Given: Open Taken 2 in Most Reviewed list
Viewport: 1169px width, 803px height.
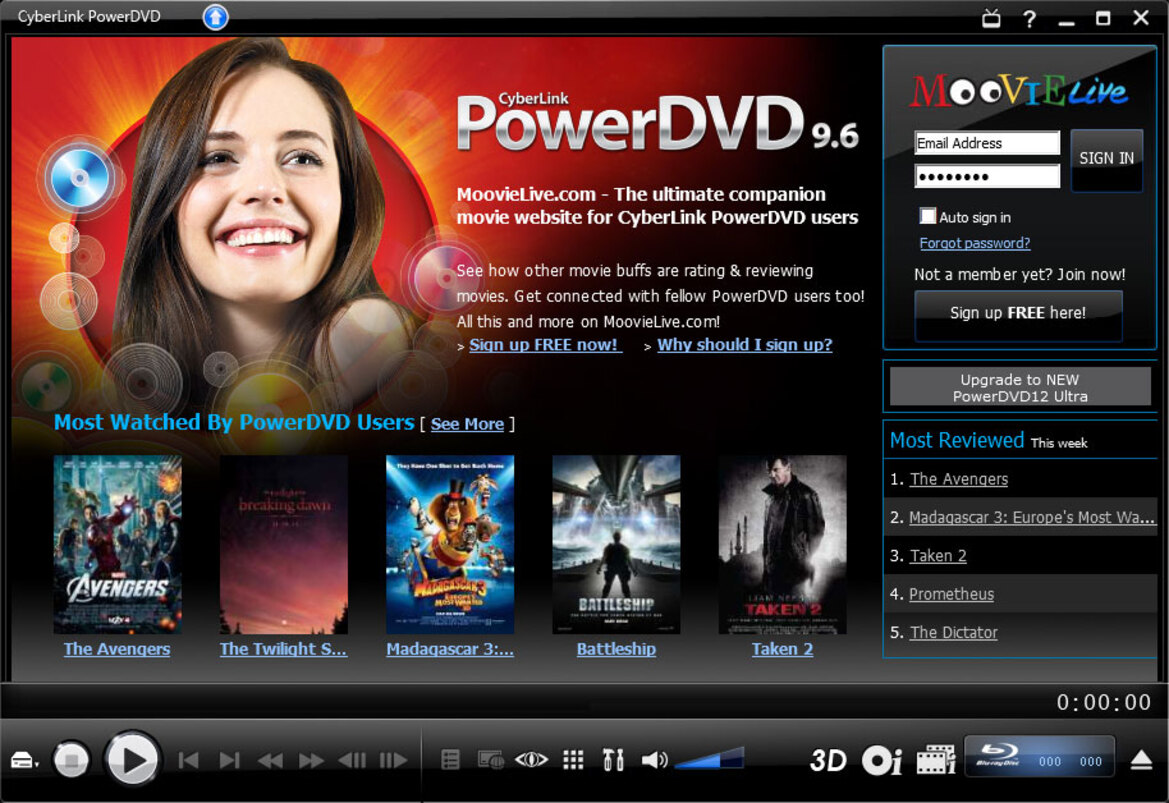Looking at the screenshot, I should [x=939, y=556].
